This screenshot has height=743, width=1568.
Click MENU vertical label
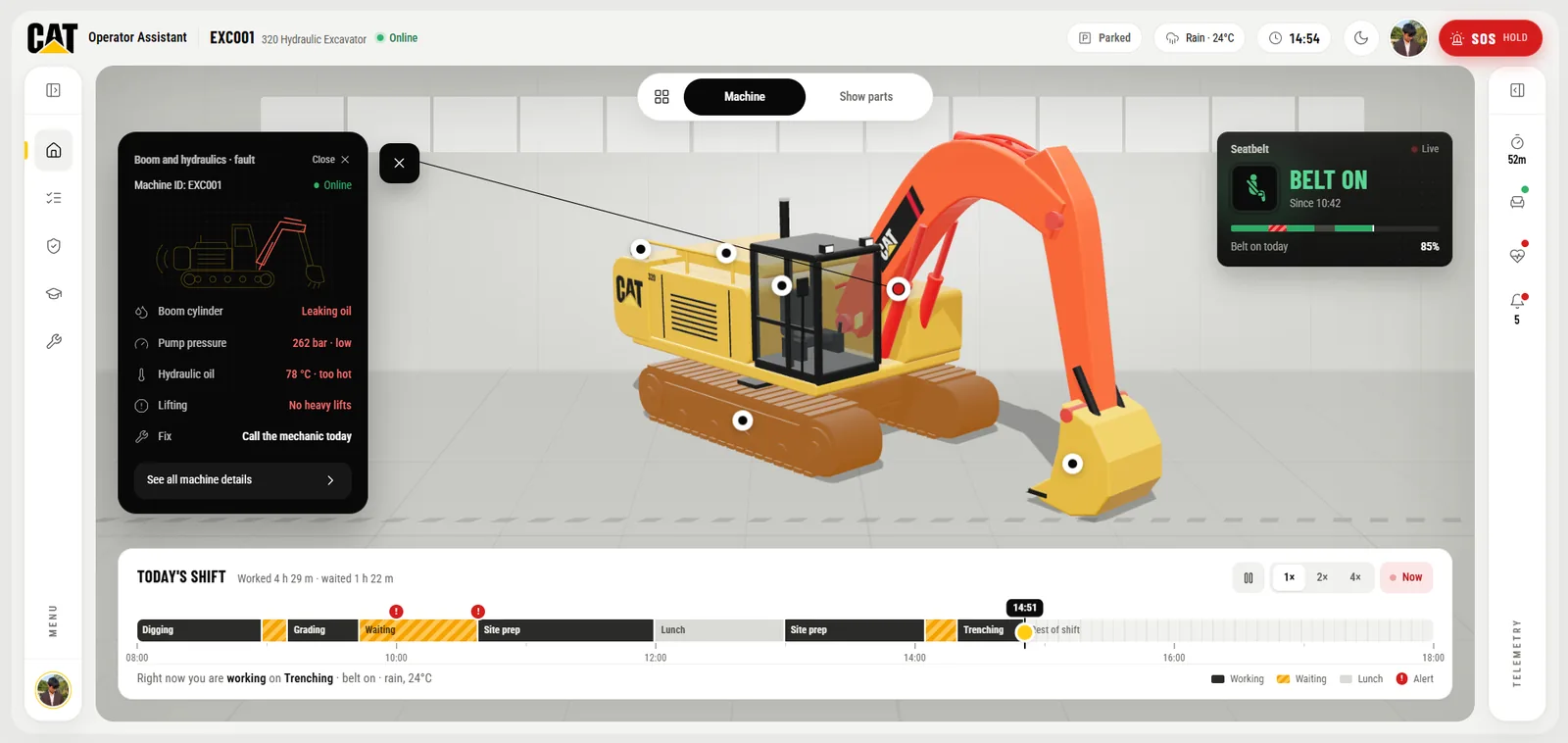coord(53,620)
